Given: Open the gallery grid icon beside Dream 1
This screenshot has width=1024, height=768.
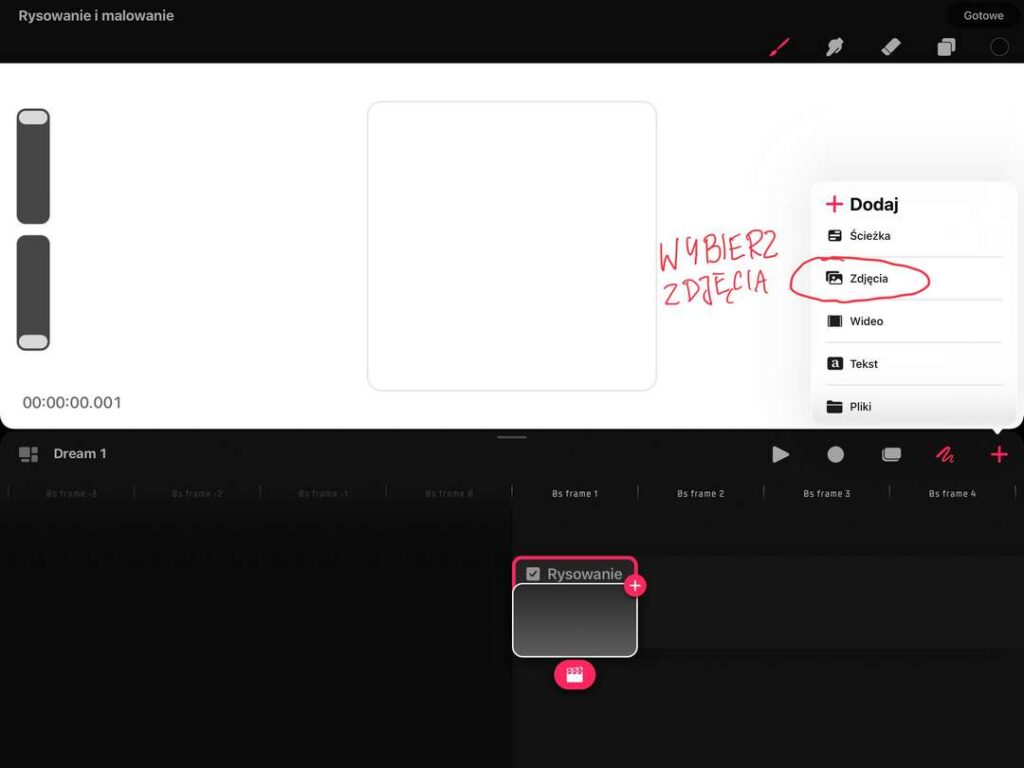Looking at the screenshot, I should tap(28, 455).
